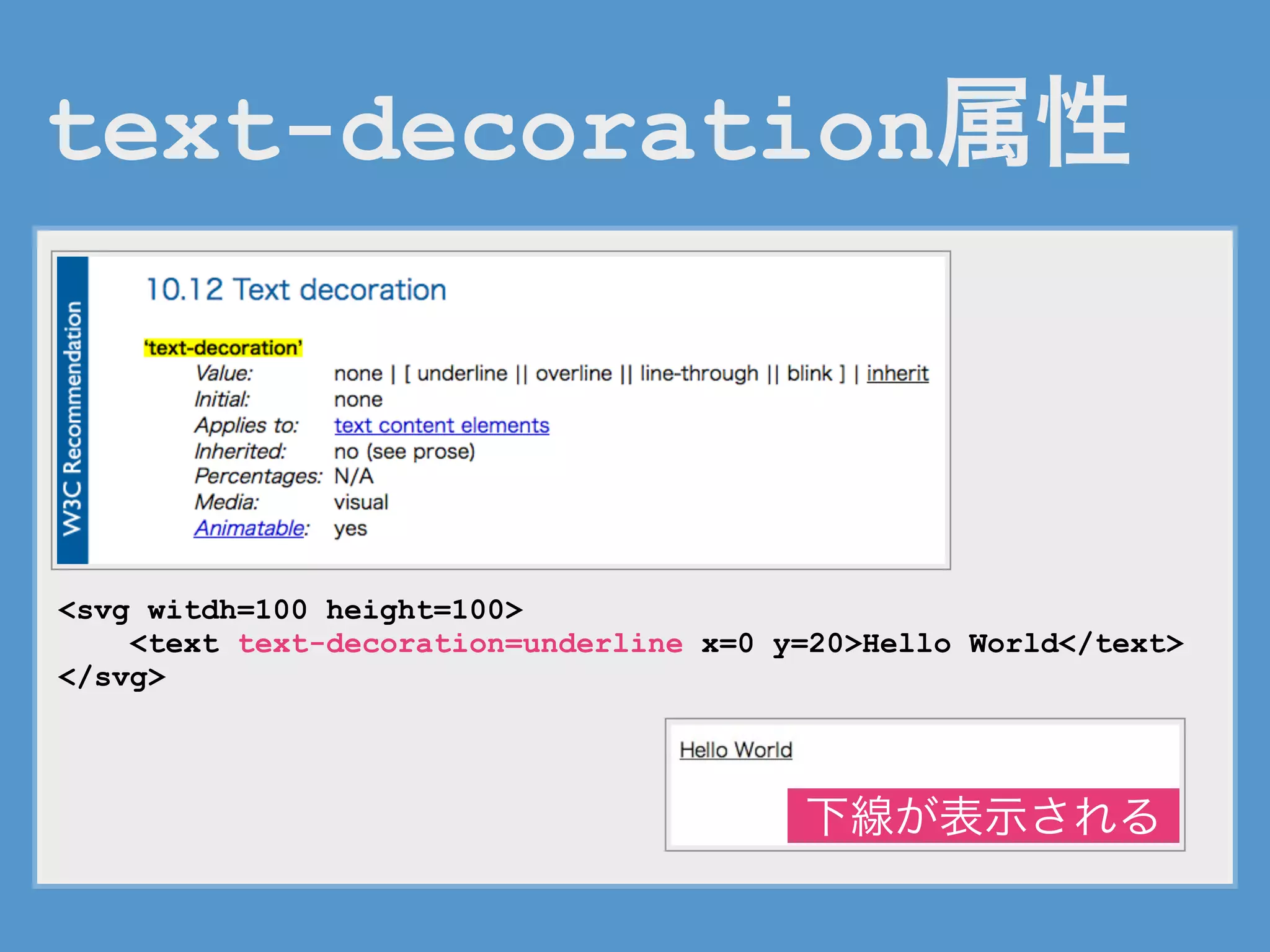This screenshot has width=1270, height=952.
Task: Click the 'N/A' value
Action: (353, 476)
